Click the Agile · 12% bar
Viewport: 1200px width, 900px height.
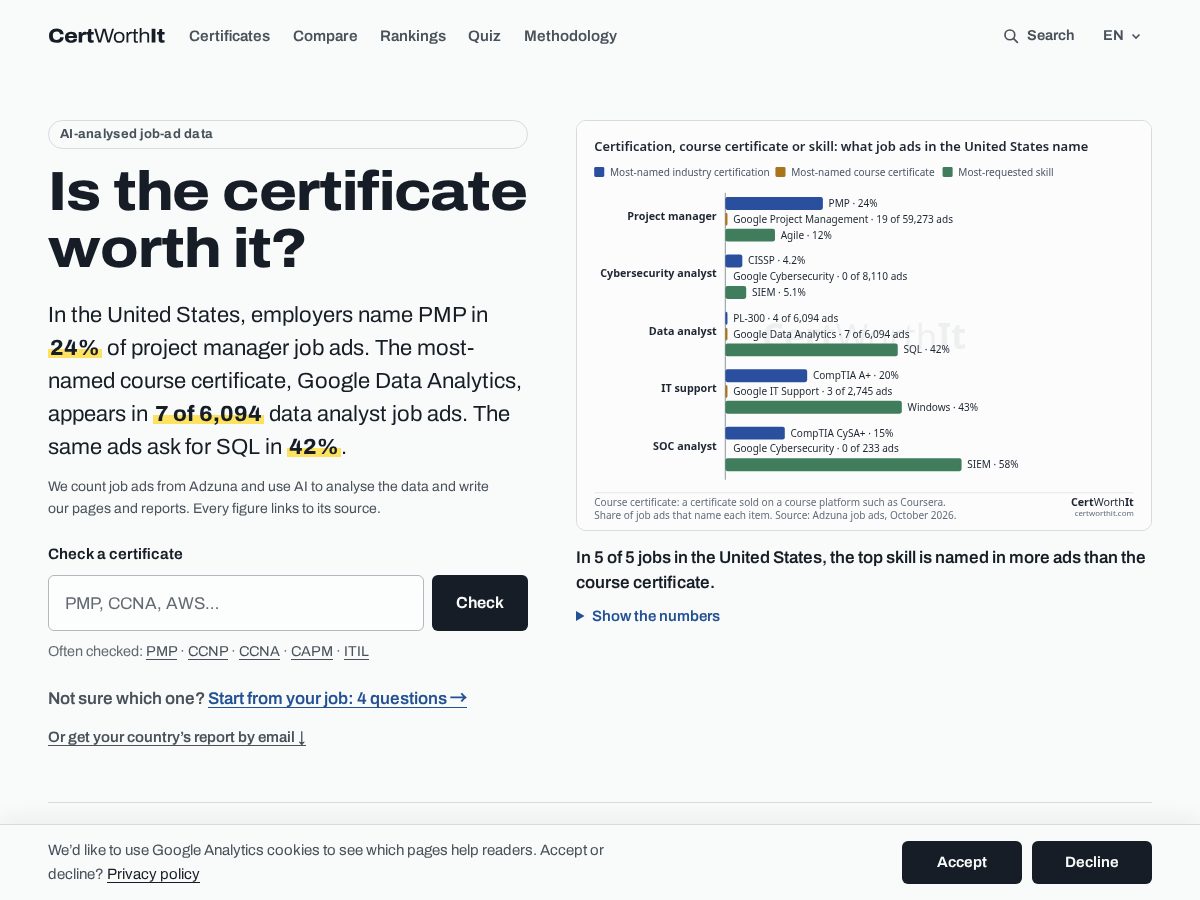pyautogui.click(x=750, y=235)
